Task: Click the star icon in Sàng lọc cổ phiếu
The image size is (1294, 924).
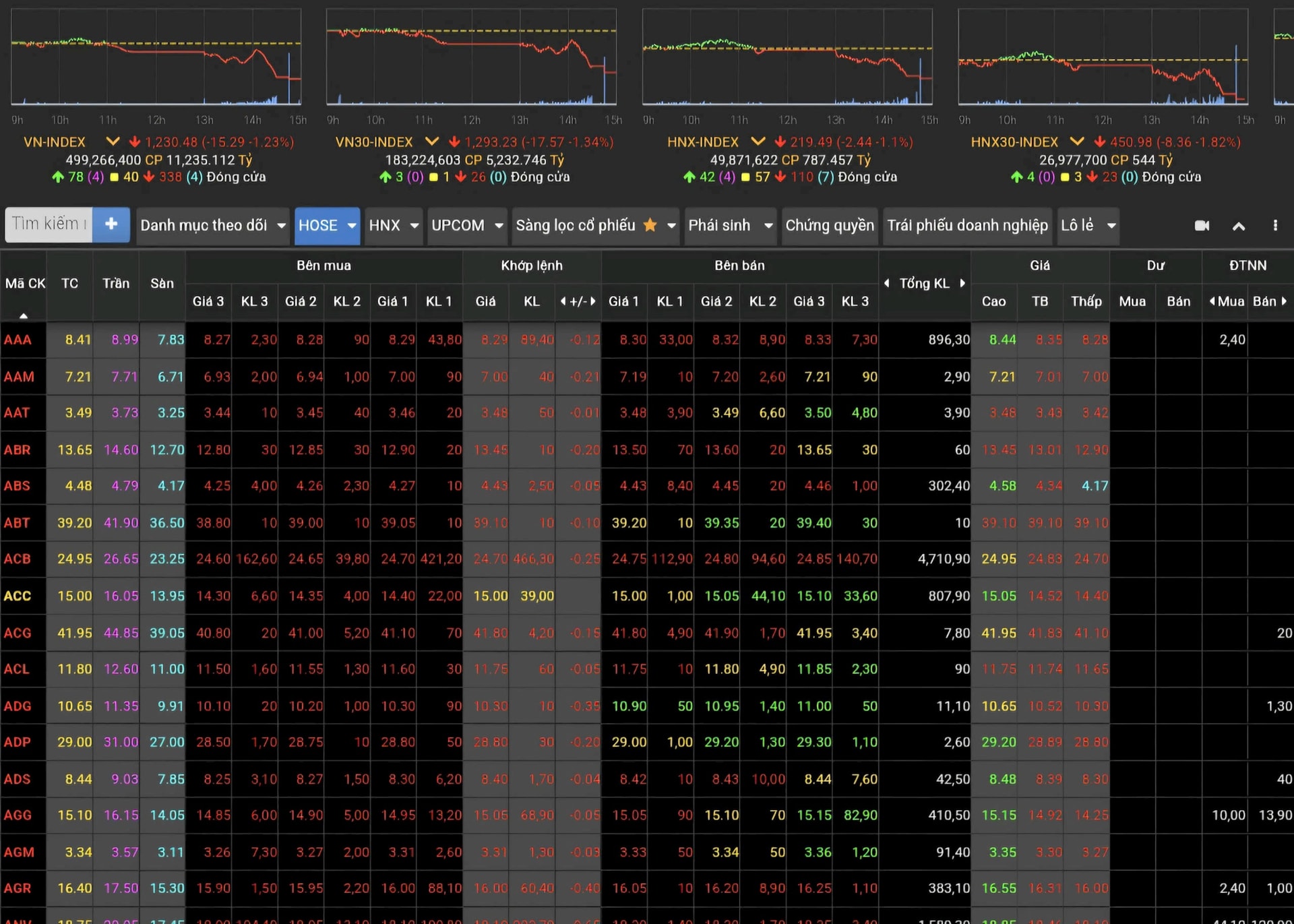Action: click(x=650, y=225)
